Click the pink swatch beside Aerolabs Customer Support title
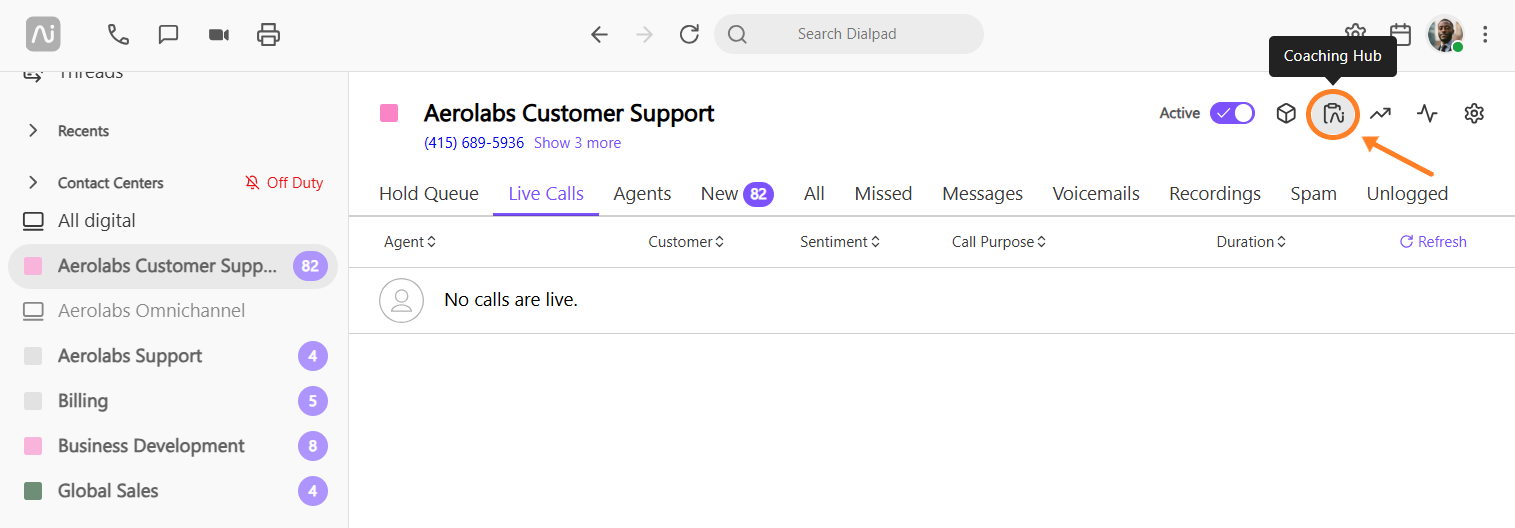 389,113
